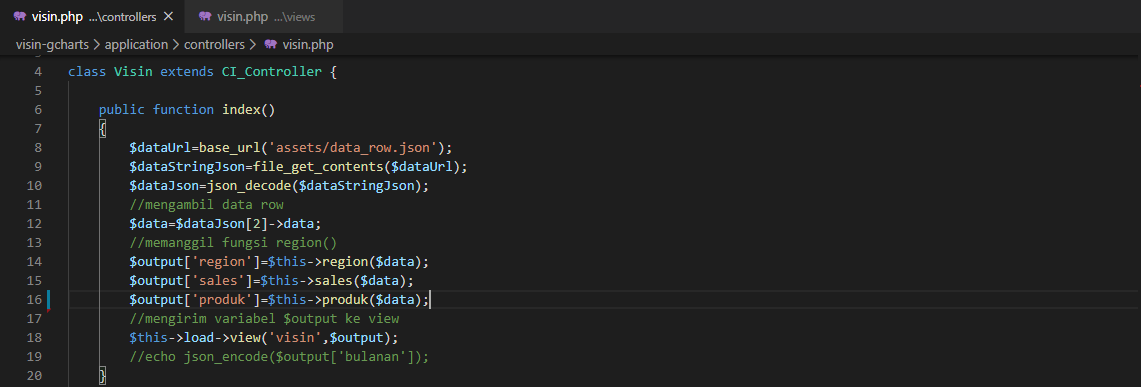Click line number 18 in the gutter
The image size is (1141, 387).
click(x=34, y=338)
